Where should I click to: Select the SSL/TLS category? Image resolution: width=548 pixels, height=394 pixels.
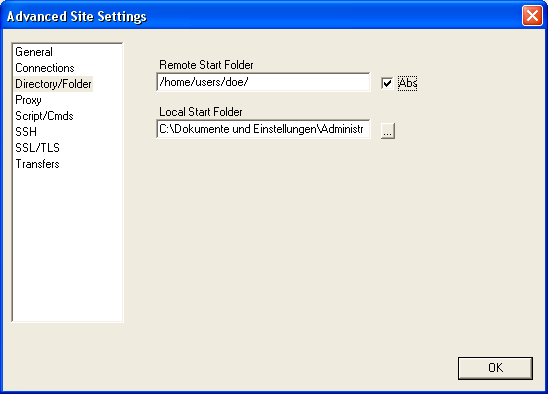click(x=37, y=148)
